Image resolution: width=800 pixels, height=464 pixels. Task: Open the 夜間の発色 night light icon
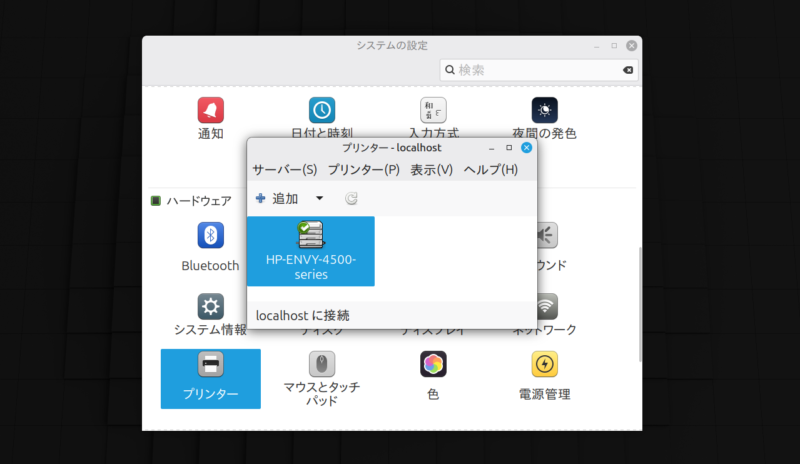click(545, 110)
